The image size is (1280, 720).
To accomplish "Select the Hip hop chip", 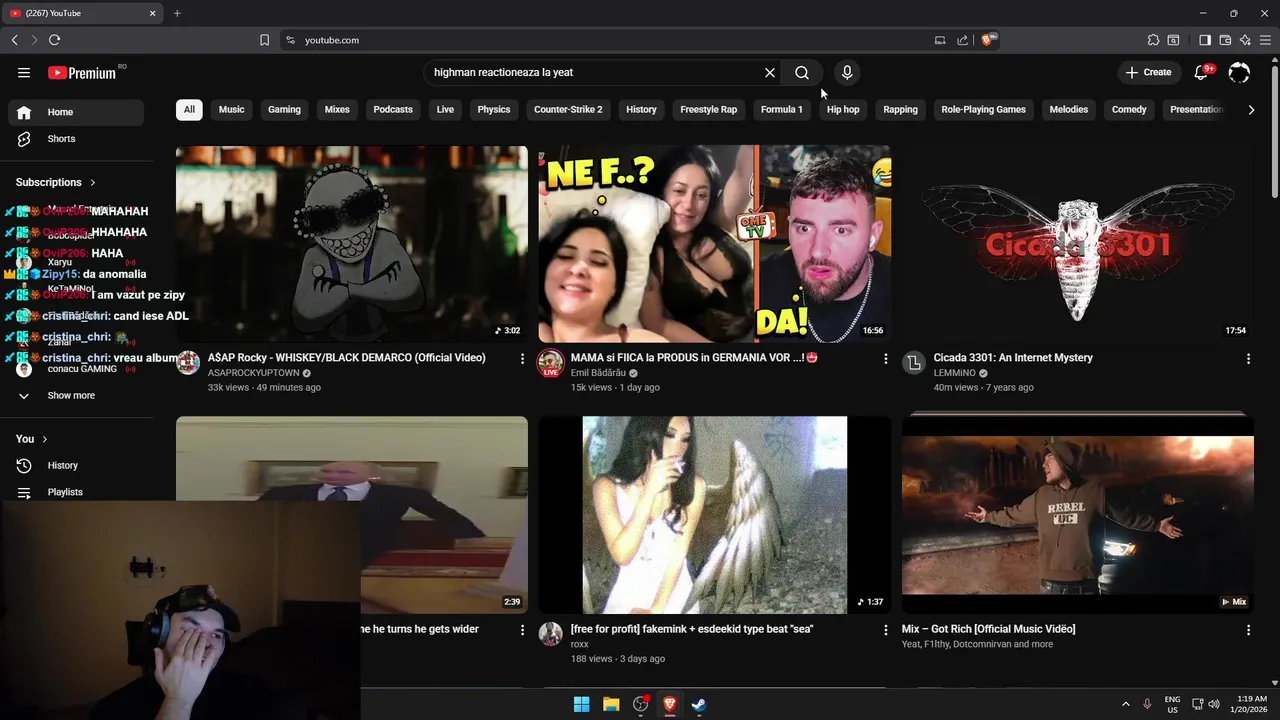I will tap(843, 109).
